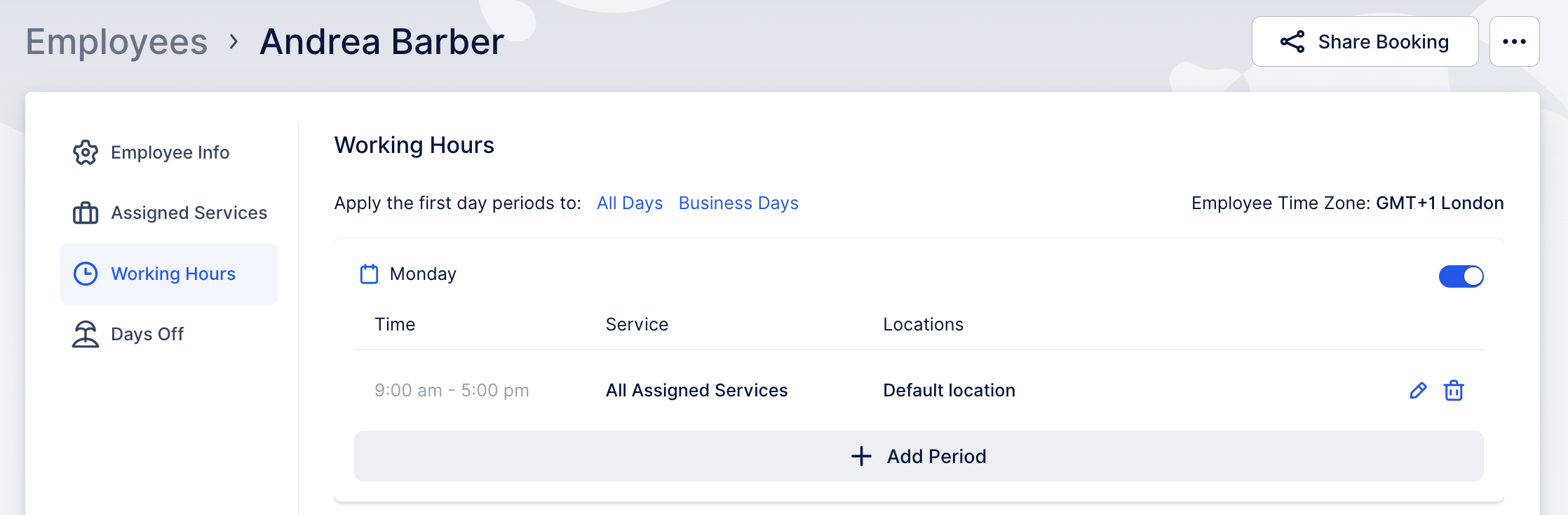Apply first day periods to All Days

[x=630, y=203]
